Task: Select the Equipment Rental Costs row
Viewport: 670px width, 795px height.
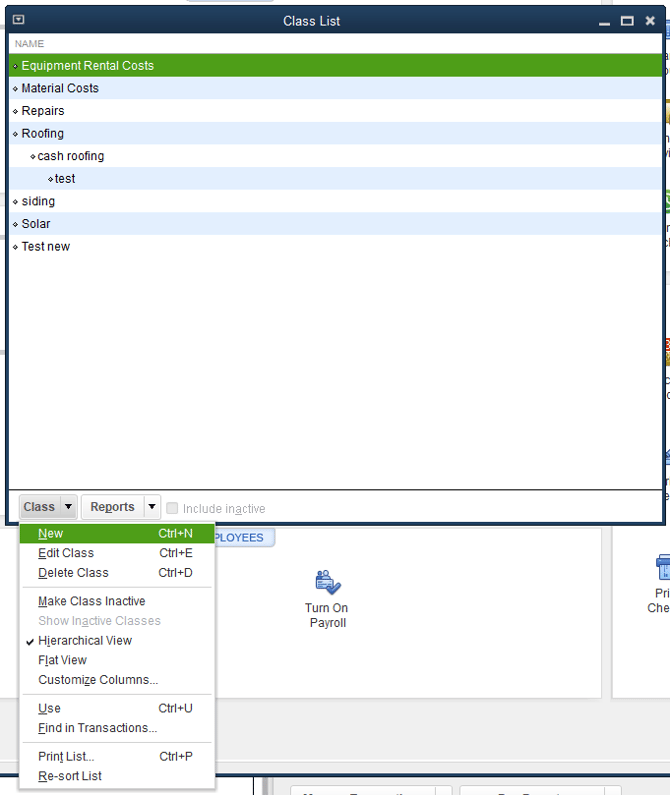Action: 88,66
